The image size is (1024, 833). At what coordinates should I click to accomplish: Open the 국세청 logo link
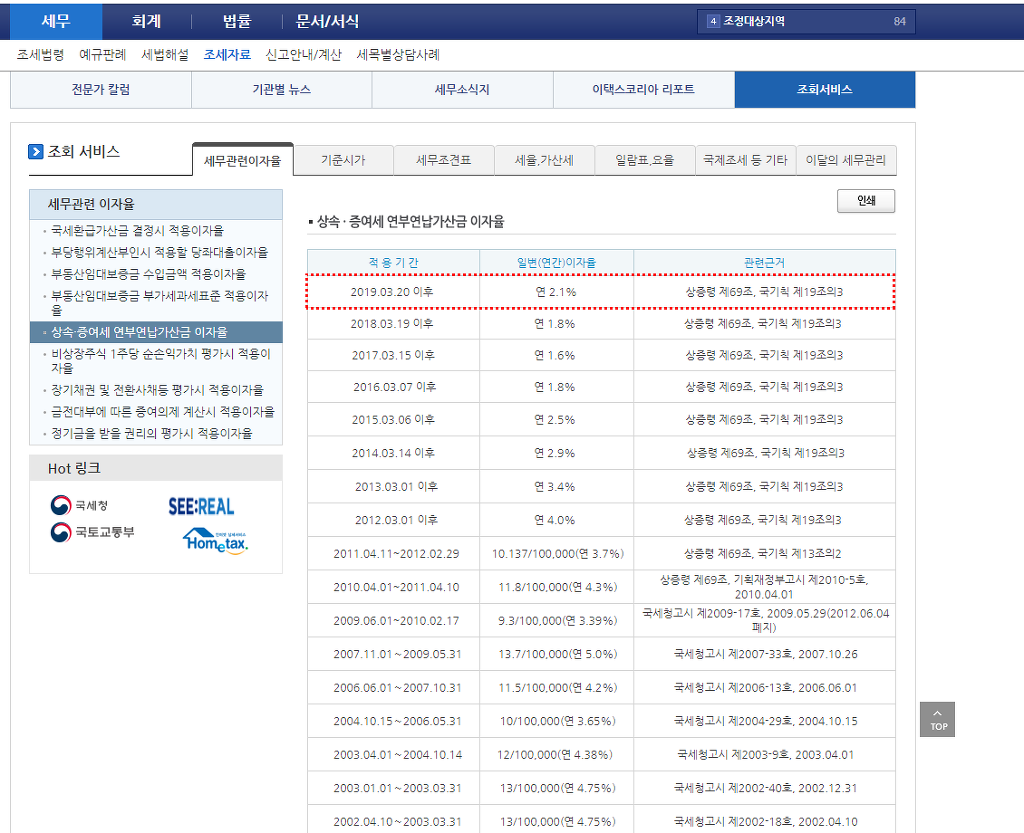(x=81, y=505)
